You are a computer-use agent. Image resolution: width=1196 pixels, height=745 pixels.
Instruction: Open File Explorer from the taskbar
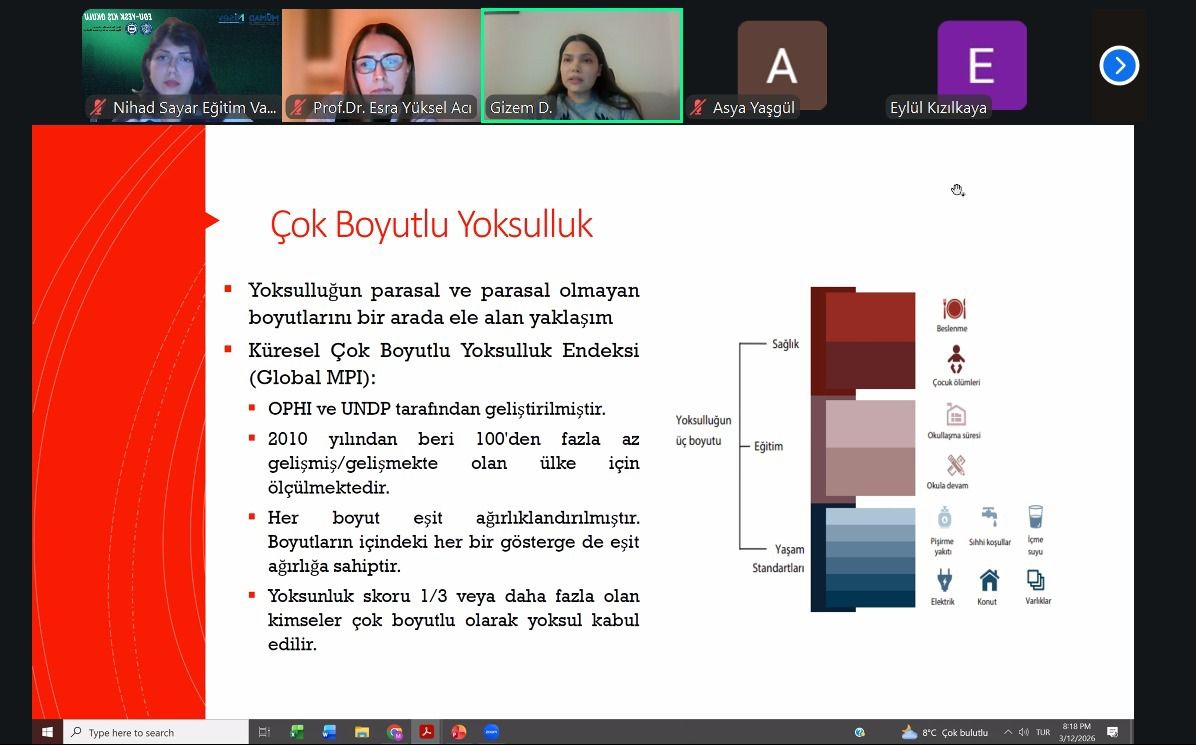pos(360,731)
